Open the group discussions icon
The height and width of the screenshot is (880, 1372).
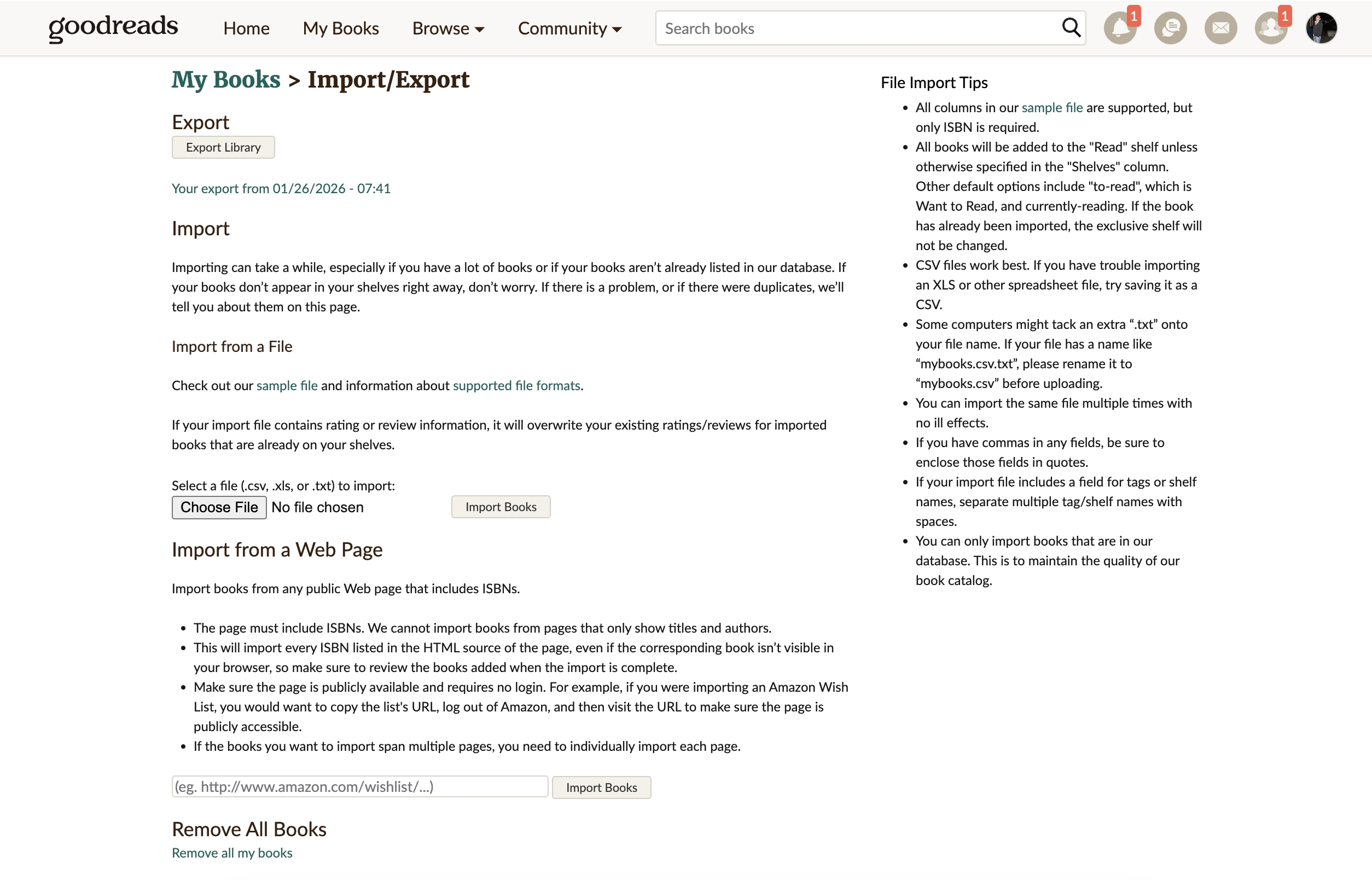click(x=1170, y=27)
